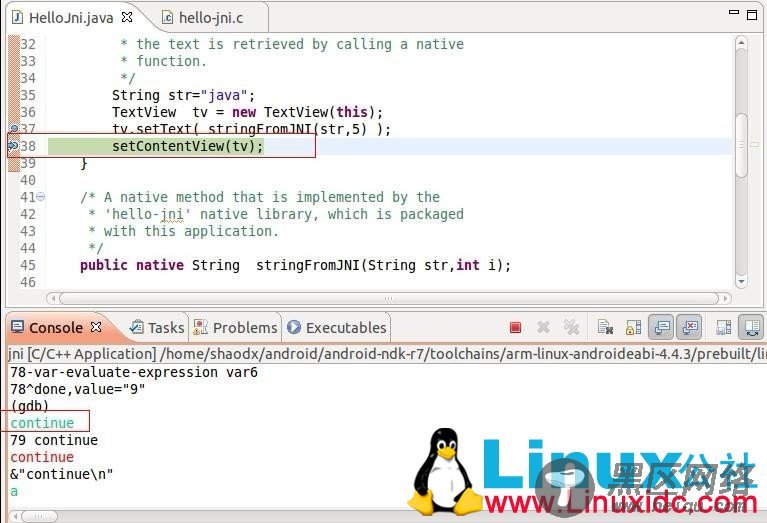This screenshot has width=767, height=523.
Task: Open the Executables view tab
Action: (x=337, y=327)
